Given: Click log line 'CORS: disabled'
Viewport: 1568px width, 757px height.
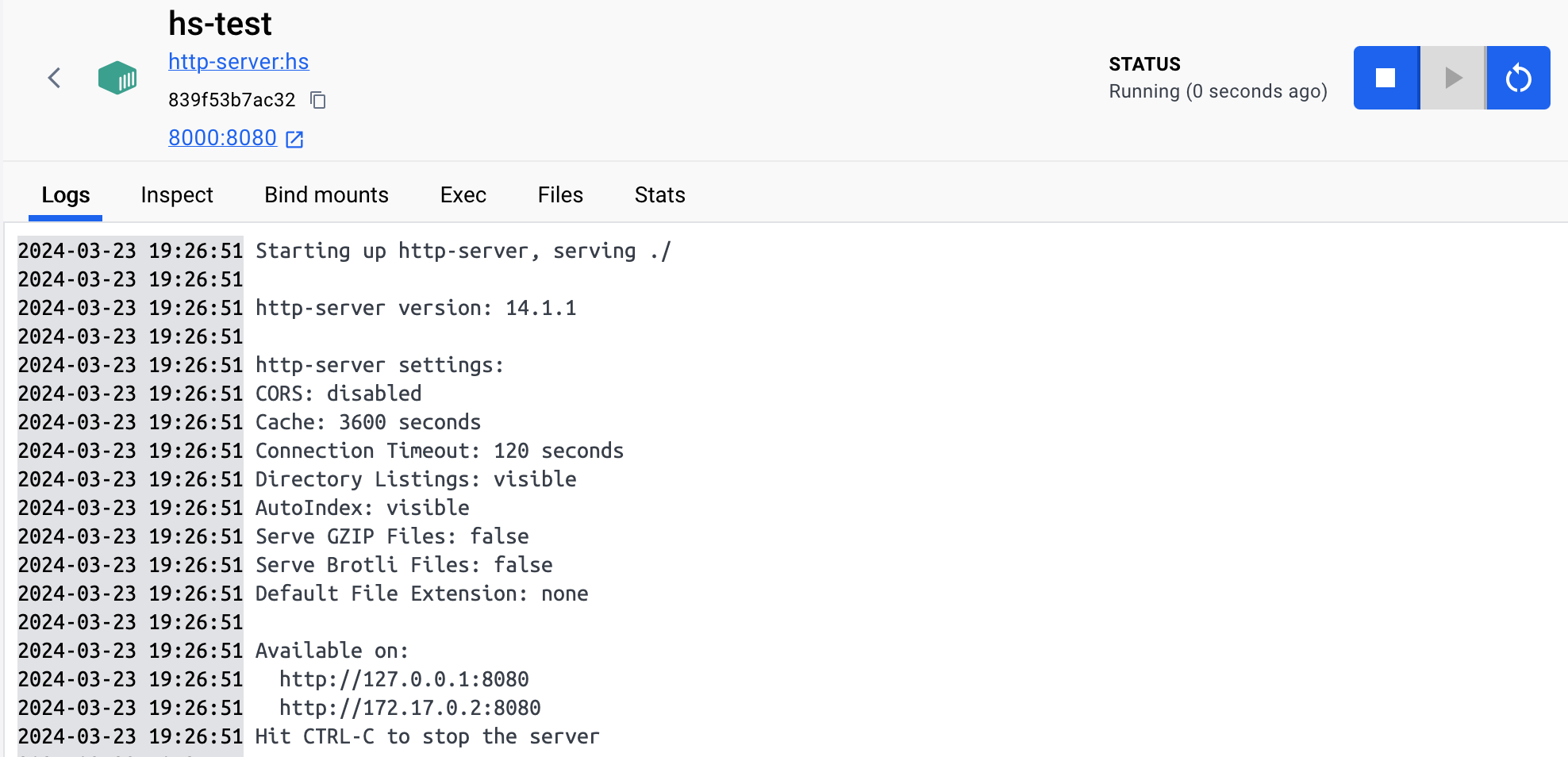Looking at the screenshot, I should [339, 394].
